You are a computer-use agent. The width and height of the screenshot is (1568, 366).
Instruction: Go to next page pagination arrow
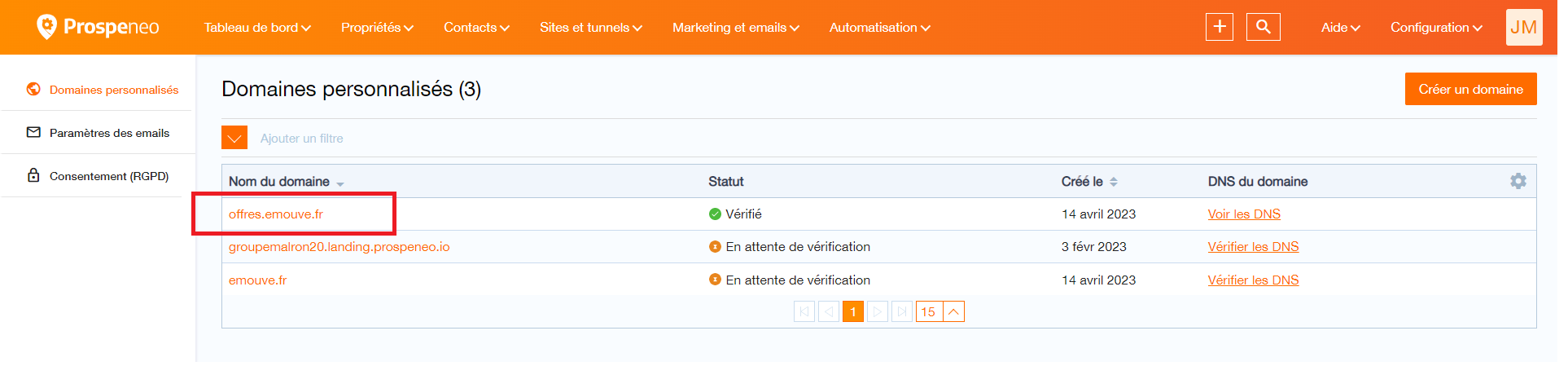pos(878,311)
